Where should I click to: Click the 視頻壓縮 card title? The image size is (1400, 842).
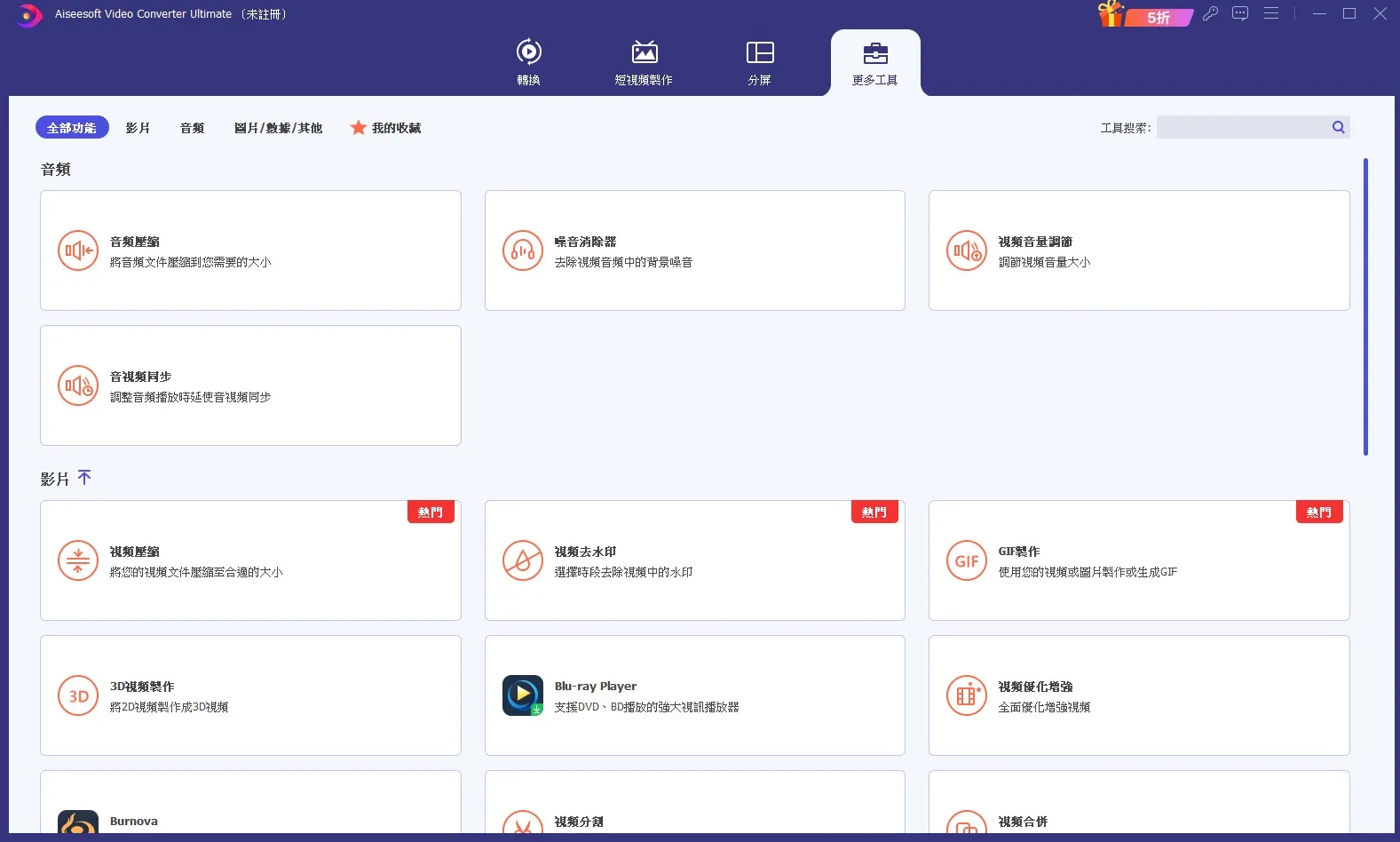(135, 552)
